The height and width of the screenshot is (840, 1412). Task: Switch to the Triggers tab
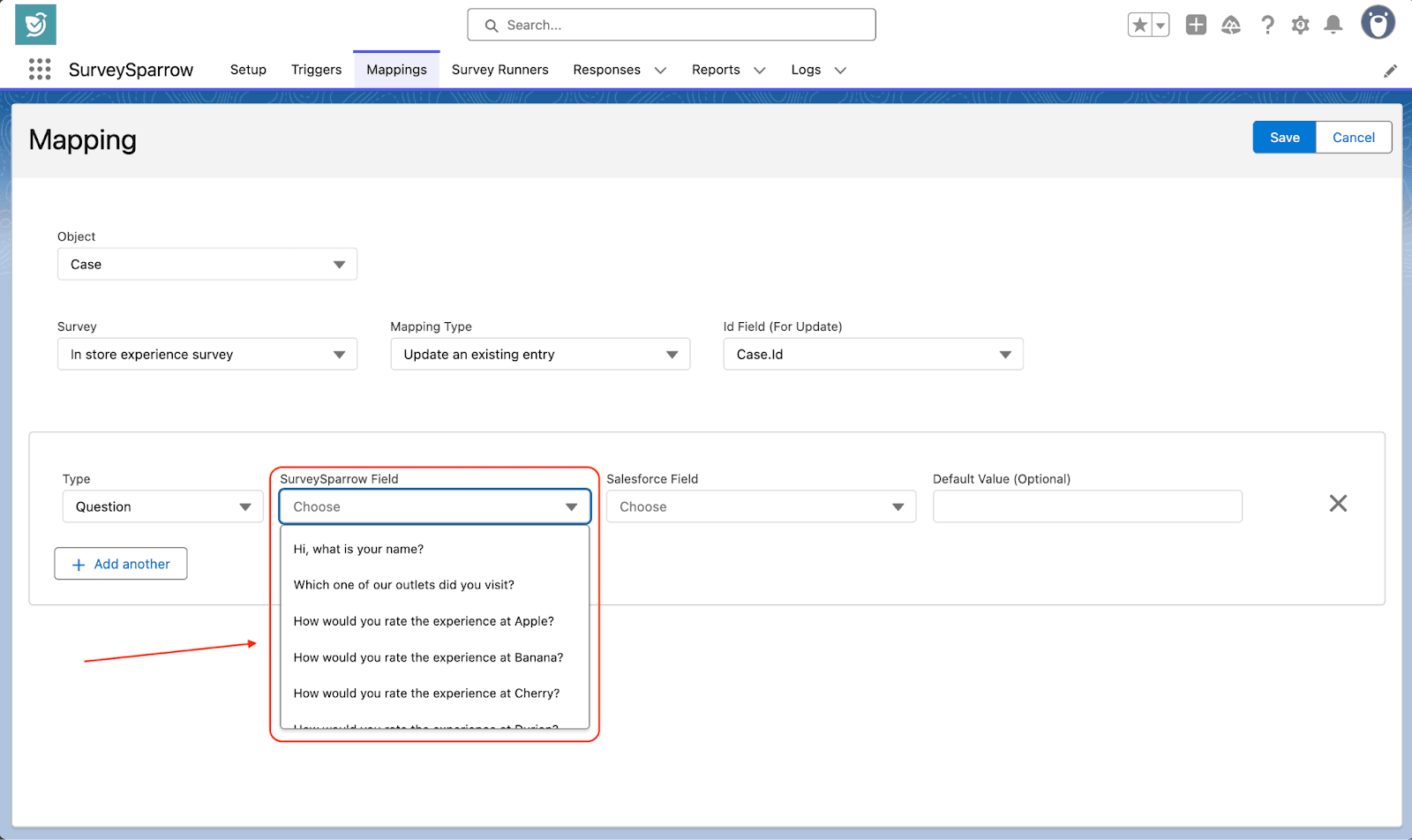pyautogui.click(x=316, y=70)
